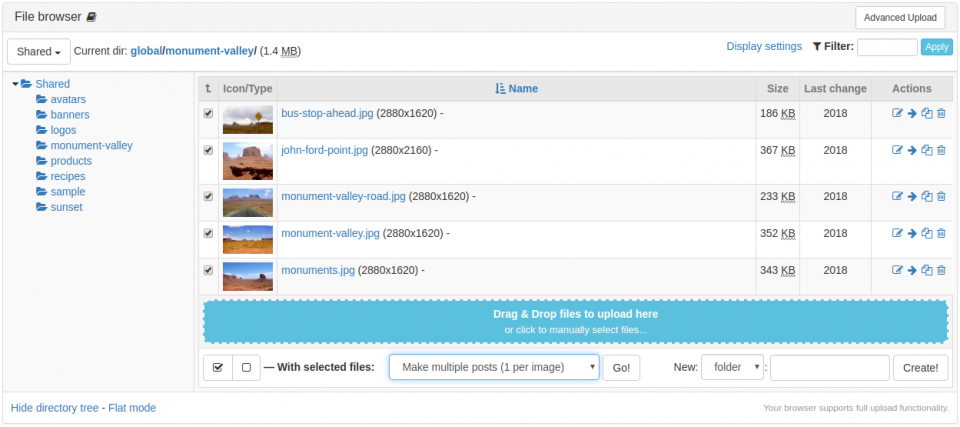Navigate to global in current dir path
Screen dimensions: 960x427
[146, 51]
